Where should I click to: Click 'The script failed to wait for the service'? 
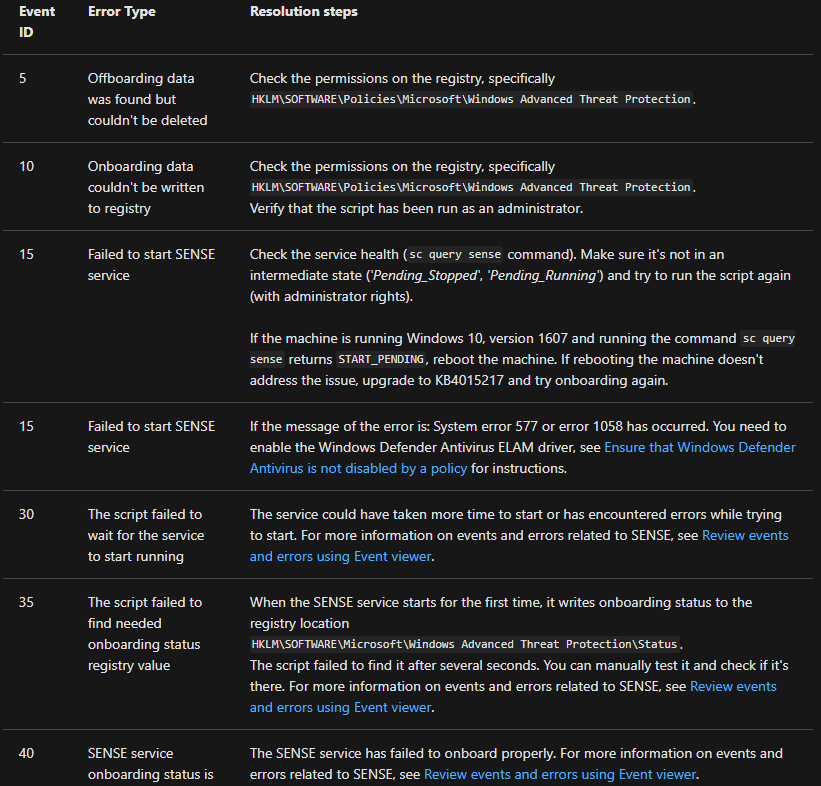click(146, 535)
